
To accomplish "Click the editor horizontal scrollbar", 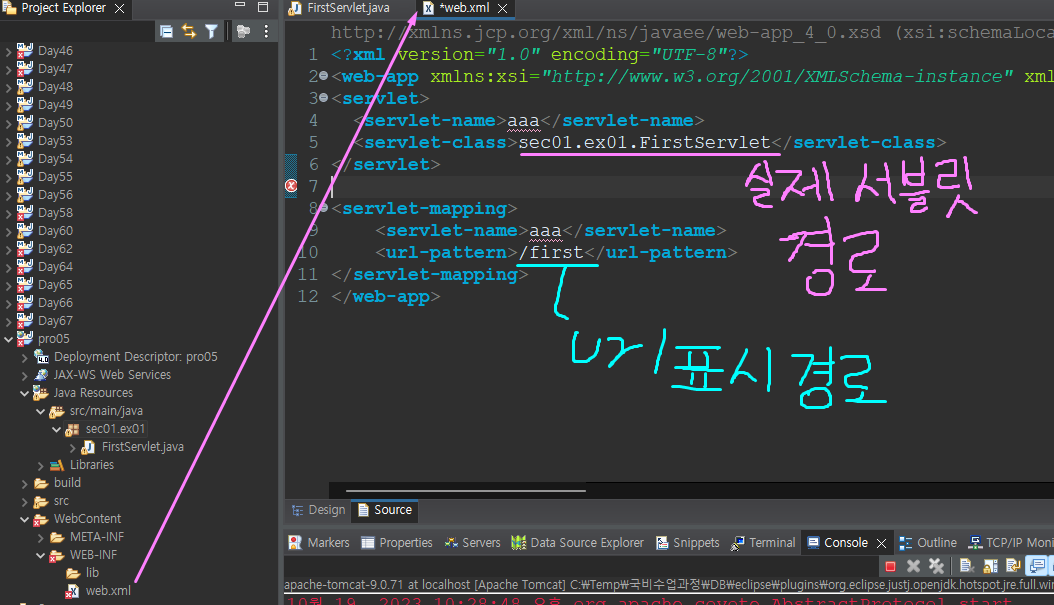I will click(465, 491).
